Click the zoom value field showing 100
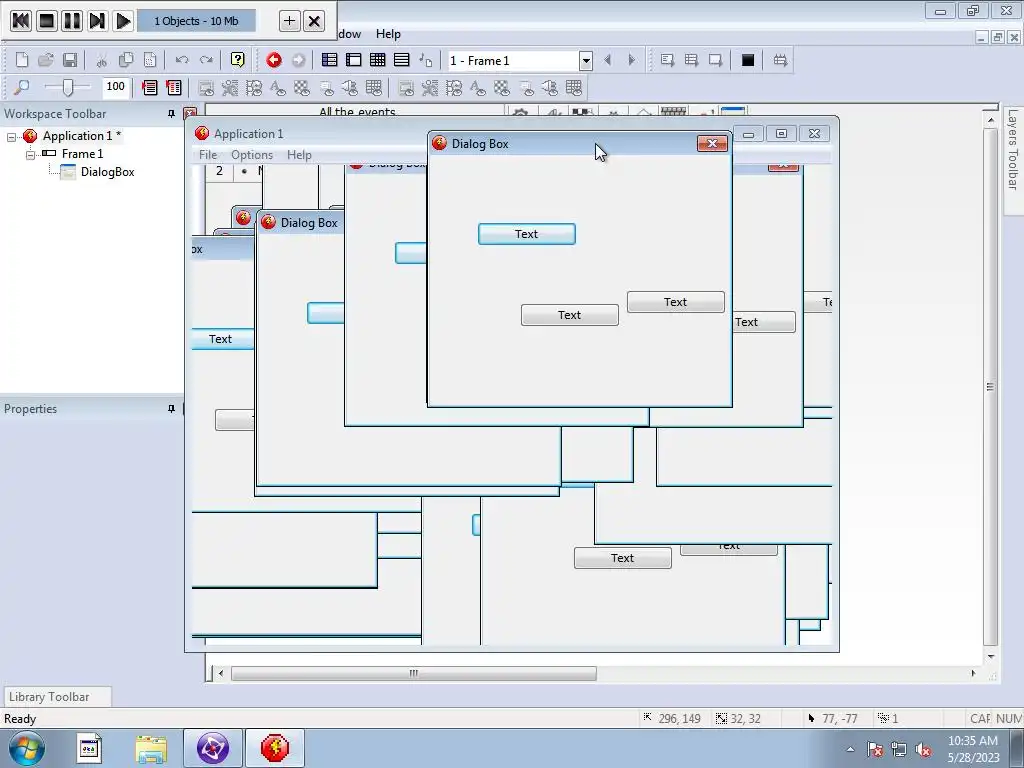 pos(116,86)
